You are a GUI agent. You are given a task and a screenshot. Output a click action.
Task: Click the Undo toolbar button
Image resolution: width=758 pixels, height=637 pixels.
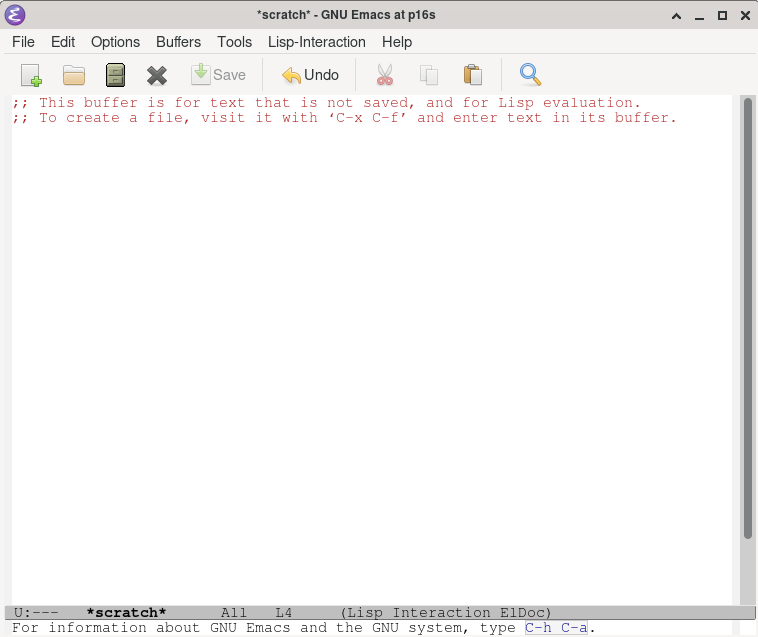310,75
